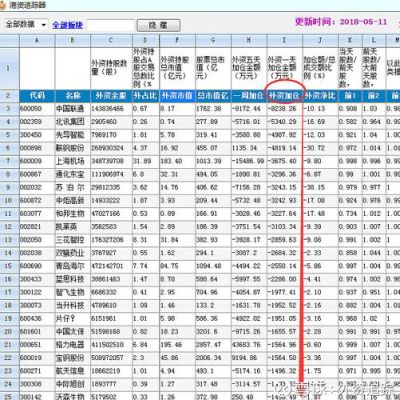Viewport: 400px width, 400px height.
Task: Click the 一周加仓 header cell
Action: point(249,96)
